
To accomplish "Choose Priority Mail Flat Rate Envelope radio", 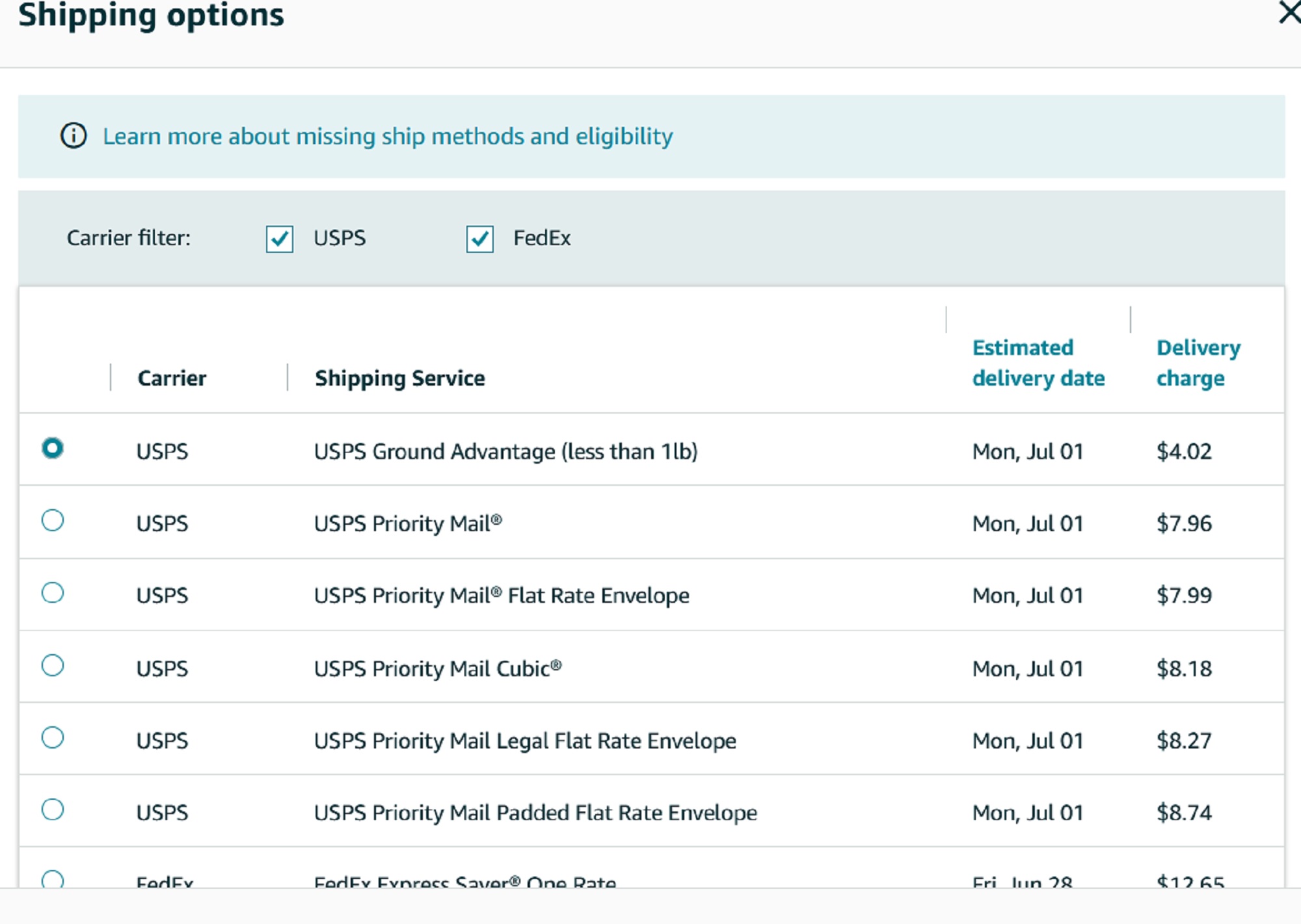I will (53, 592).
